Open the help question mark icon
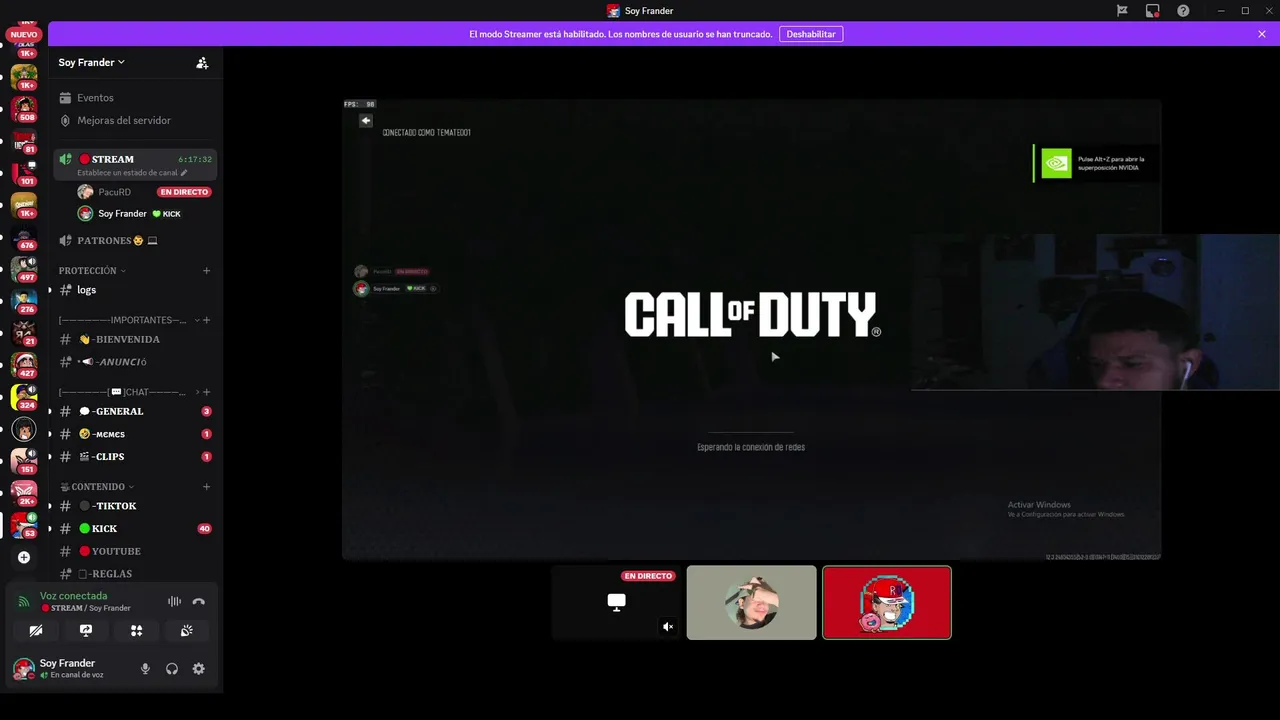Image resolution: width=1280 pixels, height=720 pixels. click(1183, 10)
